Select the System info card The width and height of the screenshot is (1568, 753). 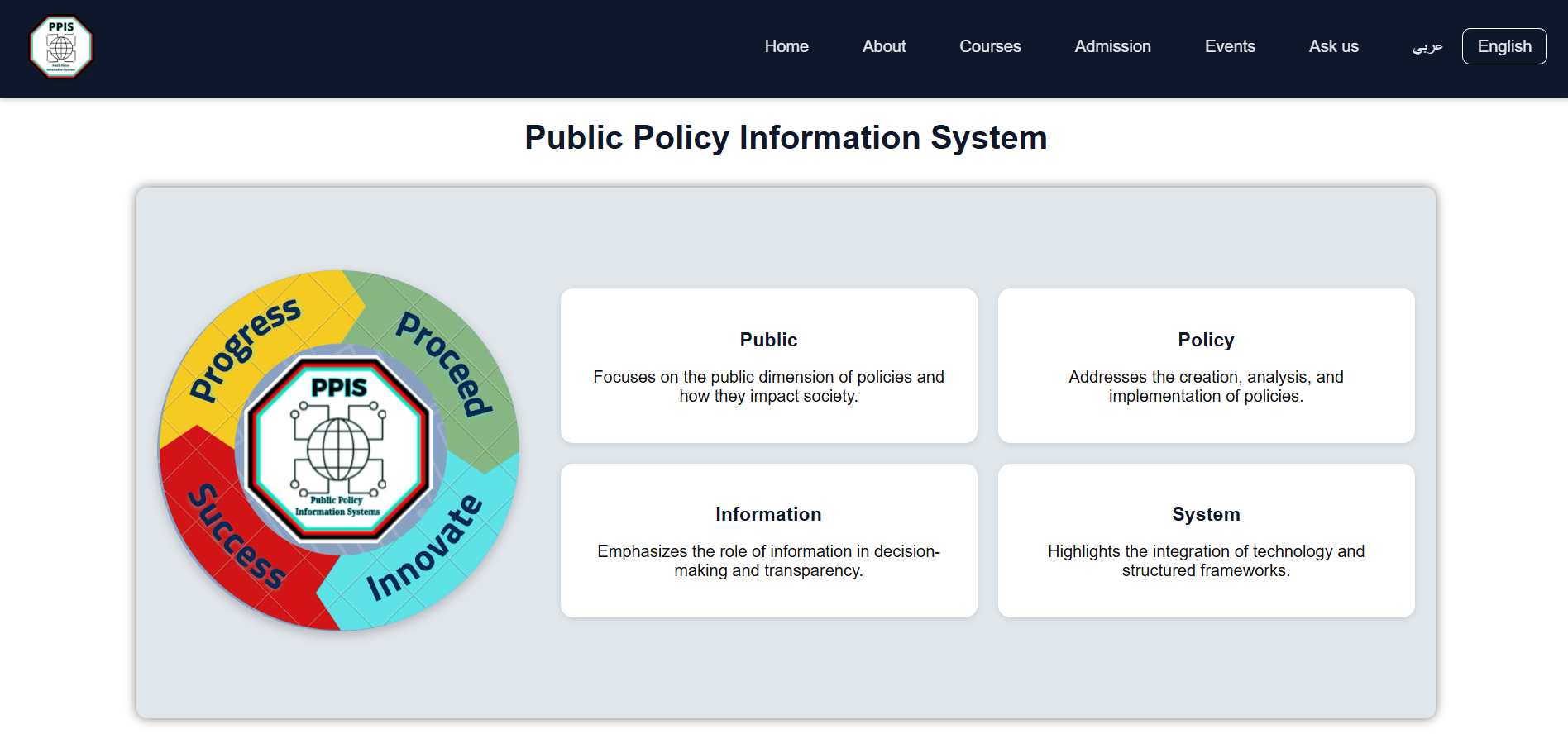[1206, 541]
